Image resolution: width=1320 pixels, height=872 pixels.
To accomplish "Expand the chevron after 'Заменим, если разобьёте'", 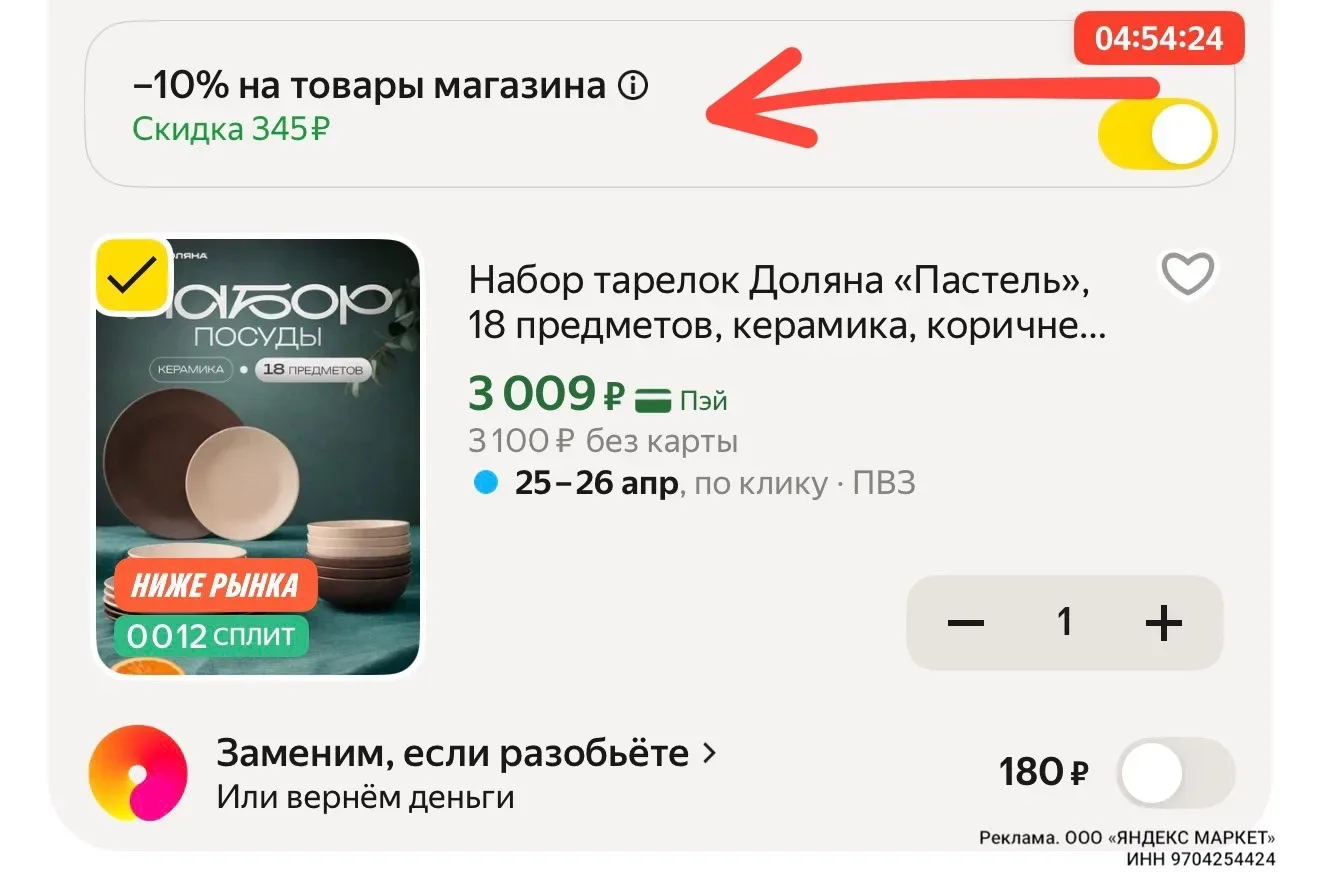I will coord(710,753).
